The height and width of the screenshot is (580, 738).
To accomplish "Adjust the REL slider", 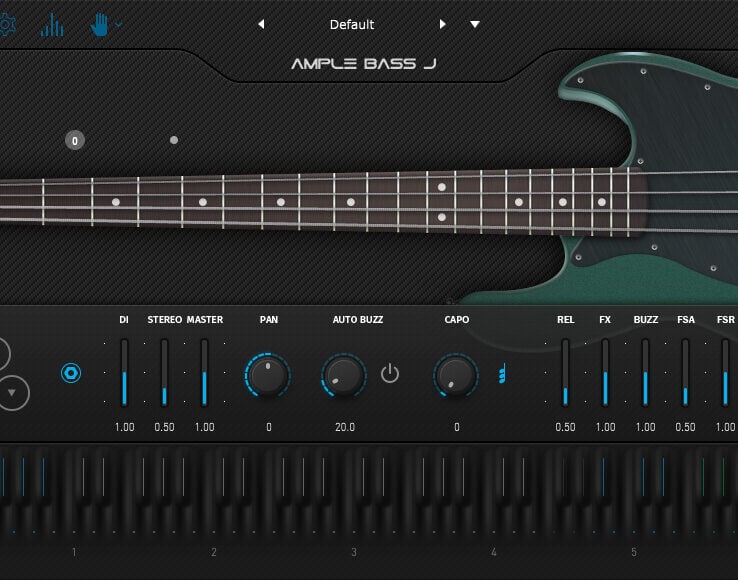I will click(565, 372).
